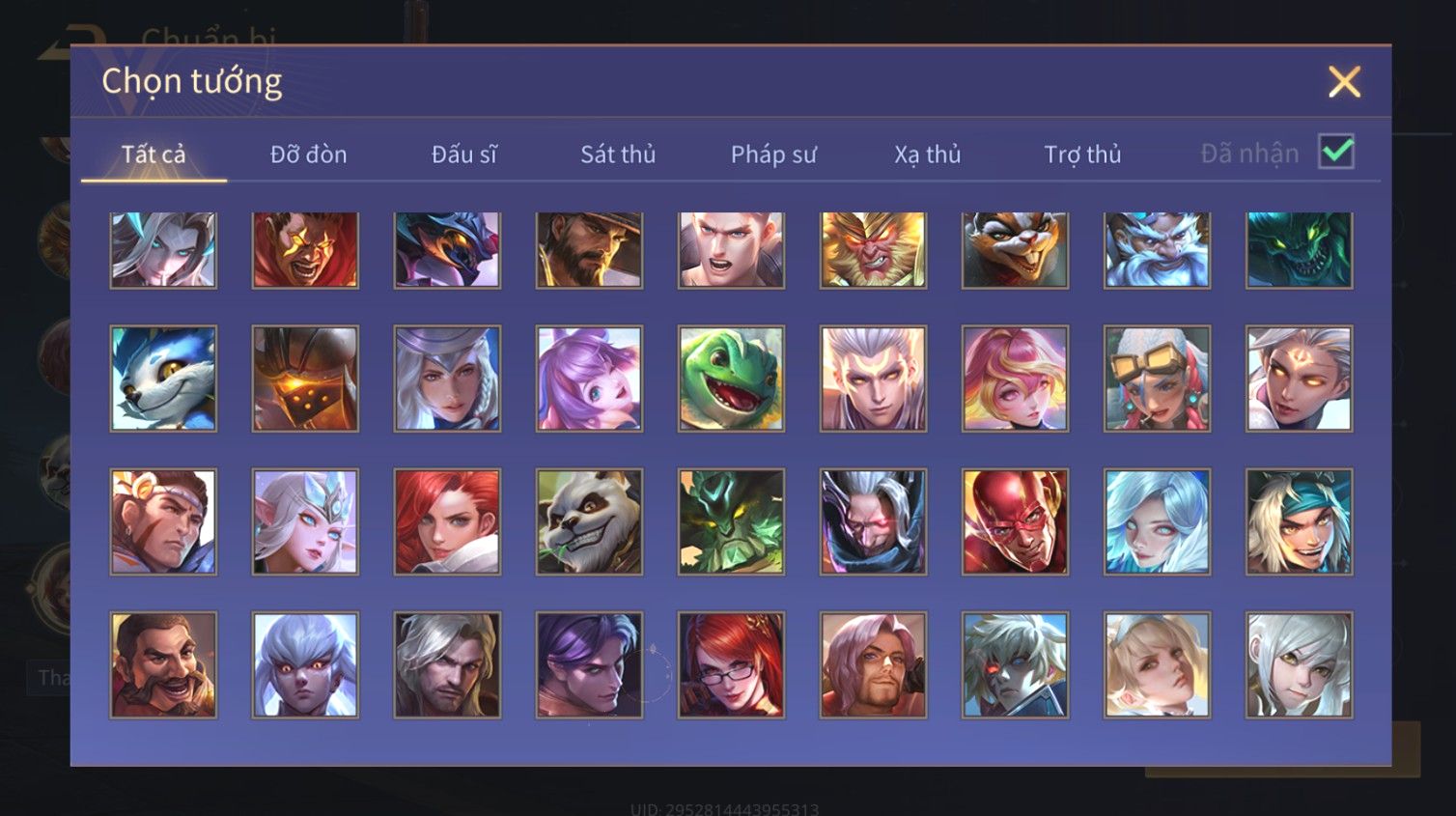
Task: Pick the mustached grinning man hero
Action: coord(163,664)
